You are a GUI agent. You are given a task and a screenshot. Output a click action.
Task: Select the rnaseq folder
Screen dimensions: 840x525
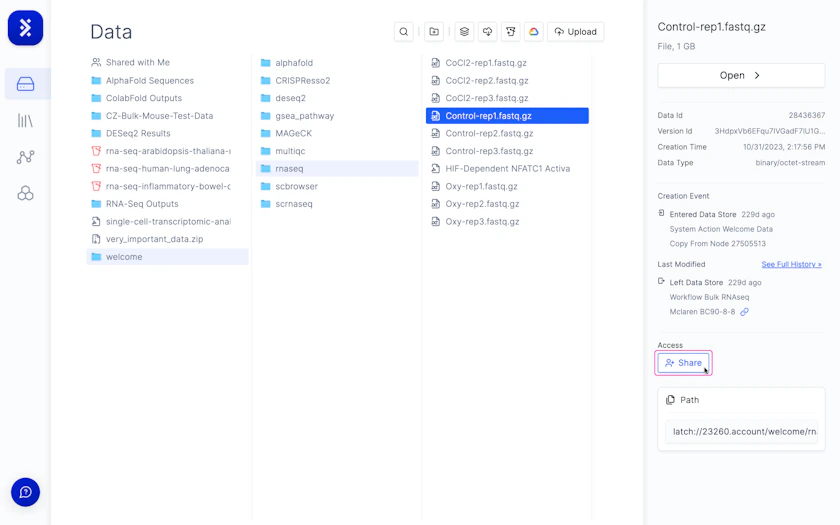click(337, 169)
